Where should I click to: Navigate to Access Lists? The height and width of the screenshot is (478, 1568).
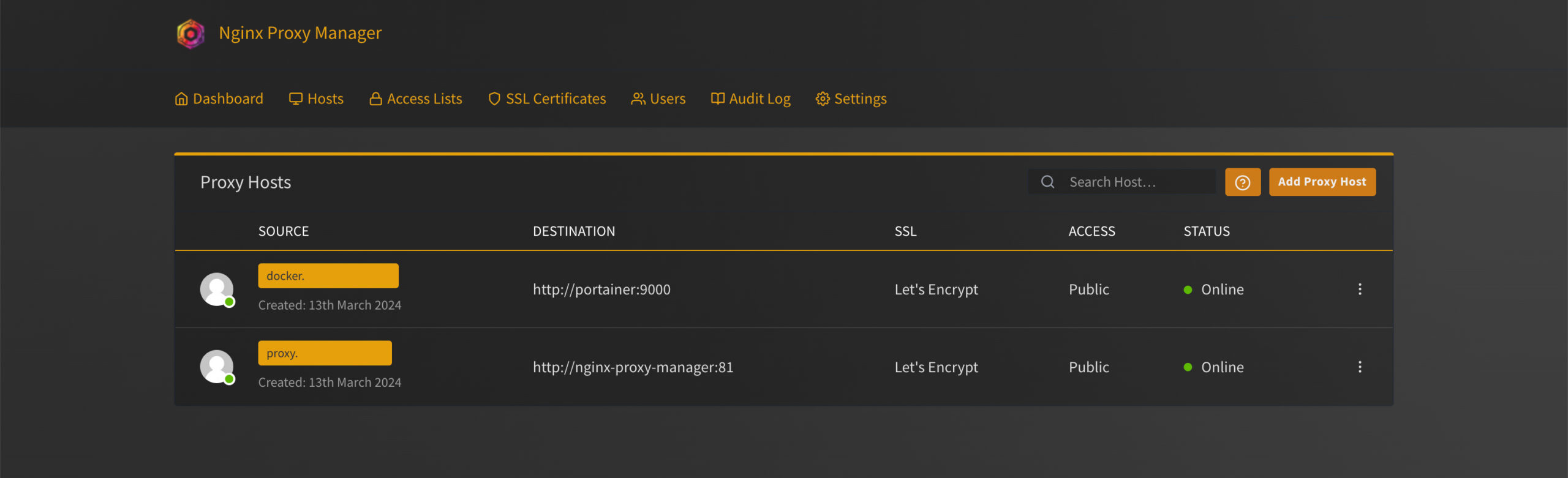click(416, 99)
